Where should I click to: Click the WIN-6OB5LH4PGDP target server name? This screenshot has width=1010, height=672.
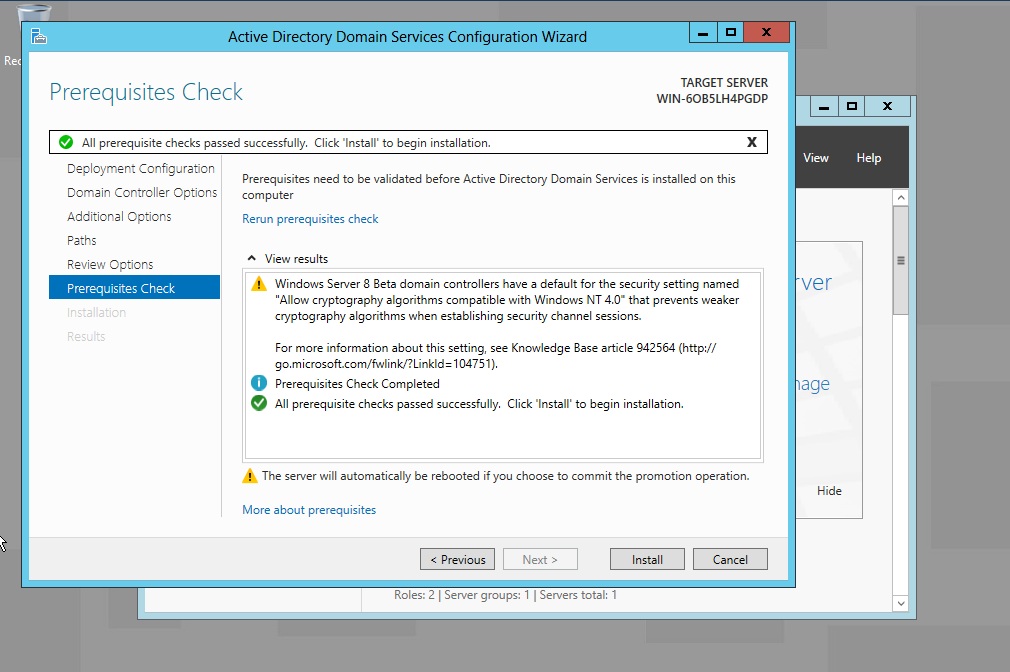click(712, 99)
